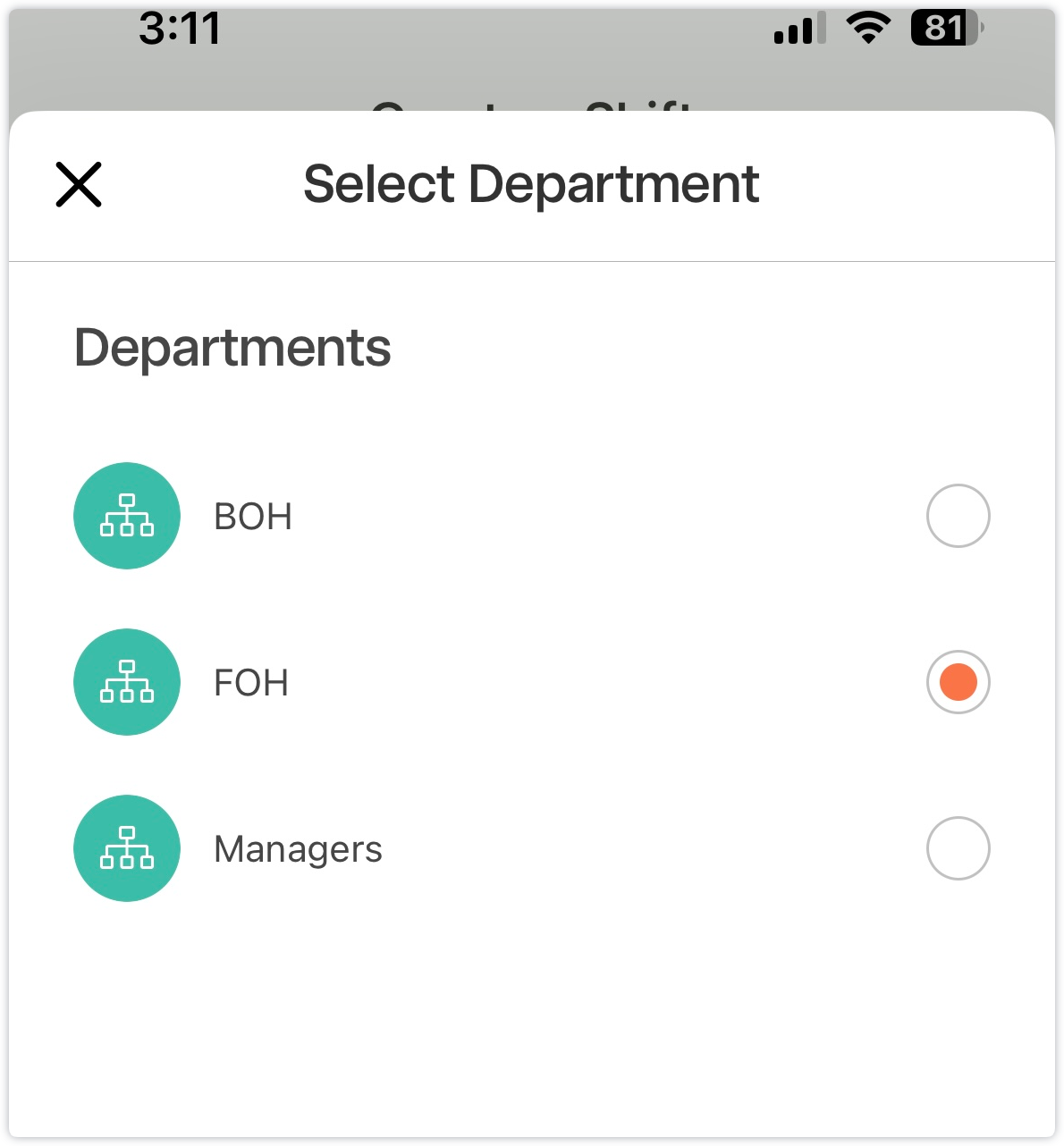This screenshot has height=1146, width=1064.
Task: Tap blank header area right of title
Action: [903, 185]
